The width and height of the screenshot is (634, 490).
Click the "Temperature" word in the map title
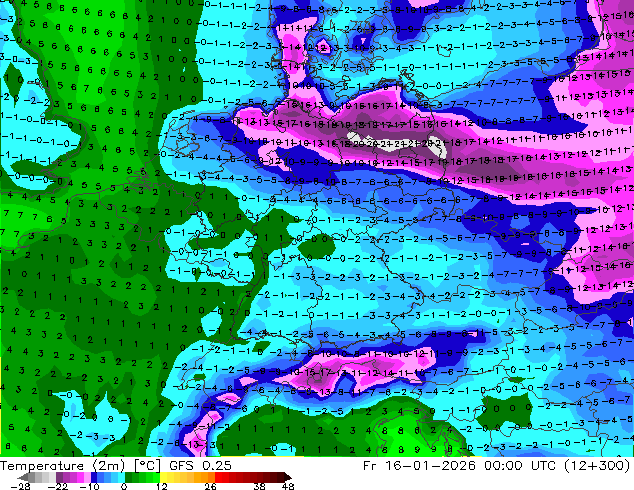pos(42,466)
